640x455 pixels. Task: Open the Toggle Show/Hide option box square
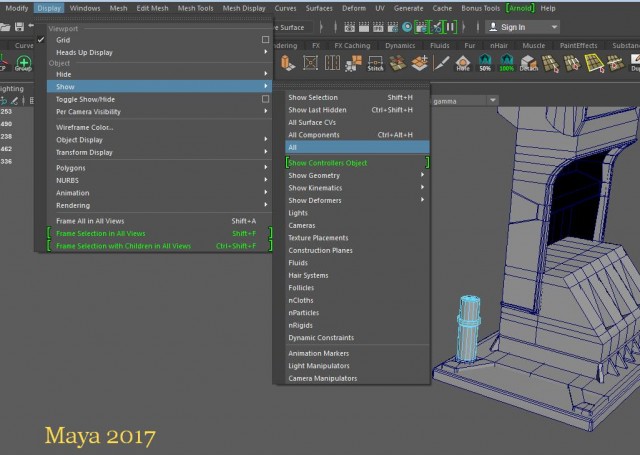click(x=265, y=99)
